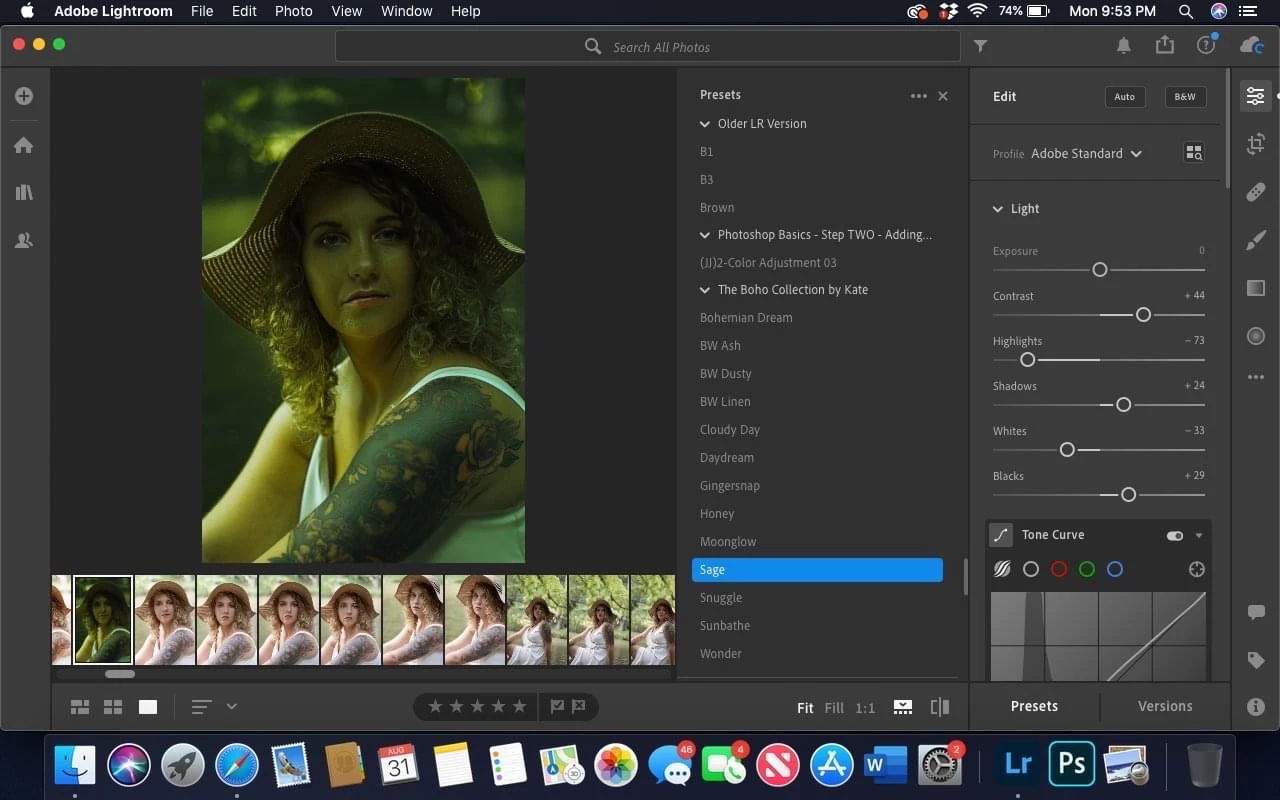Apply the Moonglow preset
The height and width of the screenshot is (800, 1280).
728,542
